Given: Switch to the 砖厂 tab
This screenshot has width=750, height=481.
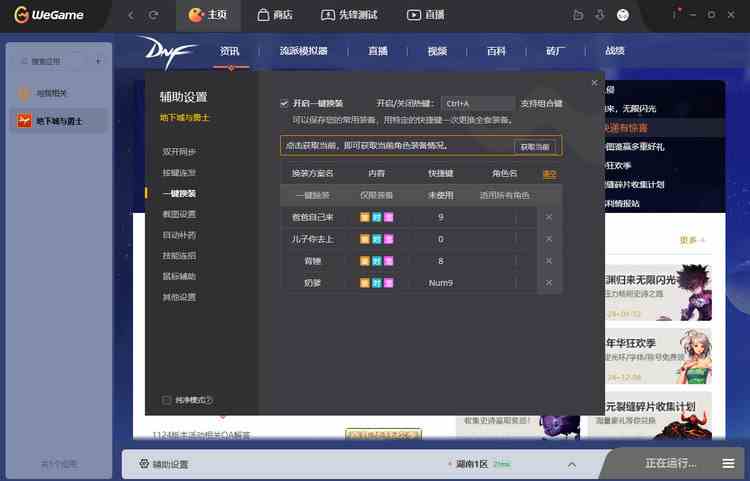Looking at the screenshot, I should pos(555,51).
